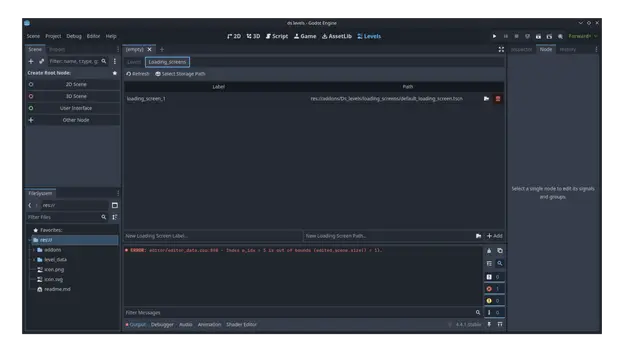This screenshot has width=624, height=360.
Task: Click Select Storage Path button
Action: click(x=180, y=74)
